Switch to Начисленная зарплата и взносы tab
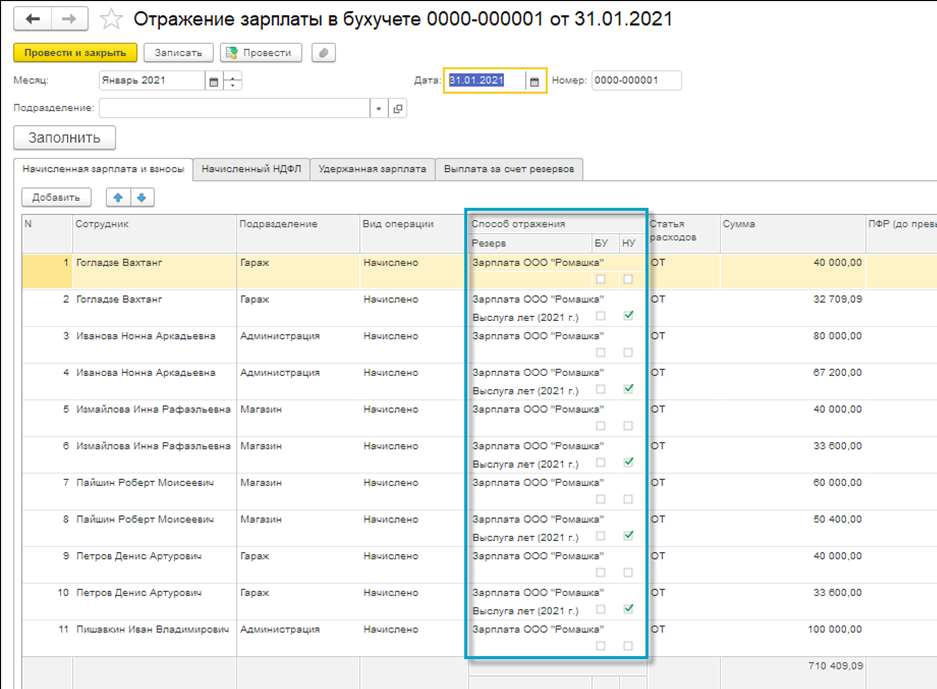937x689 pixels. [103, 169]
